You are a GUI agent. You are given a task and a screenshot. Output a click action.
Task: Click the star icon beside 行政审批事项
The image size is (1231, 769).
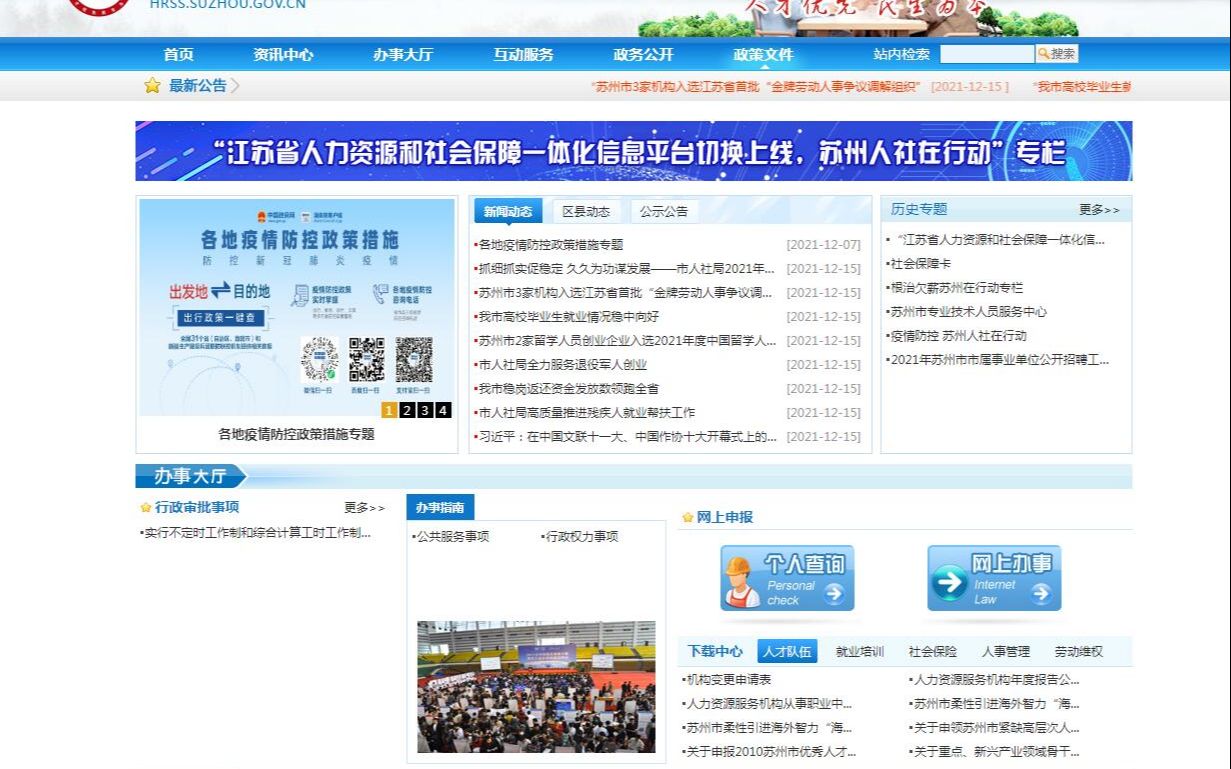click(x=145, y=508)
